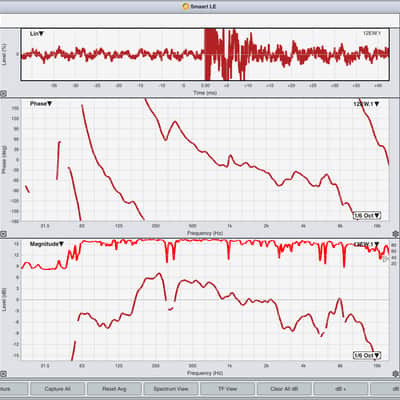The width and height of the screenshot is (400, 400).
Task: Click the Reset Avg button
Action: [114, 389]
